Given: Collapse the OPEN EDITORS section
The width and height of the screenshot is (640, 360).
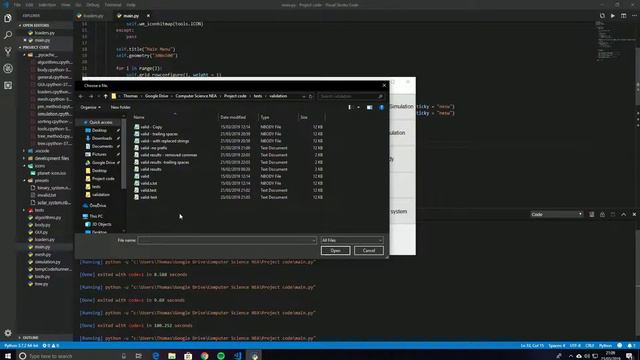Looking at the screenshot, I should pyautogui.click(x=36, y=25).
